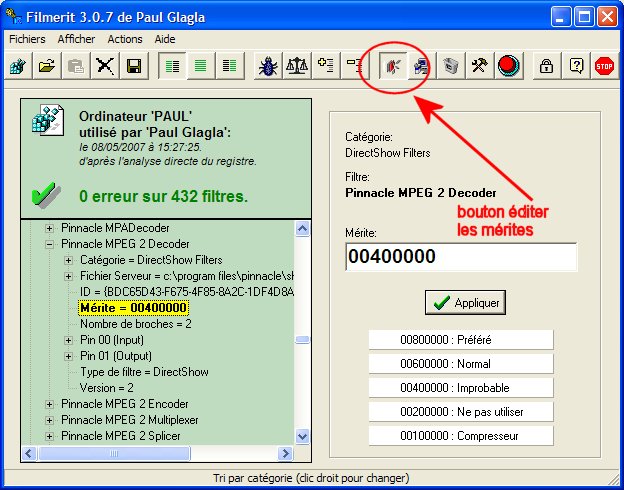The width and height of the screenshot is (624, 490).
Task: Click the balance scales icon
Action: click(x=297, y=66)
